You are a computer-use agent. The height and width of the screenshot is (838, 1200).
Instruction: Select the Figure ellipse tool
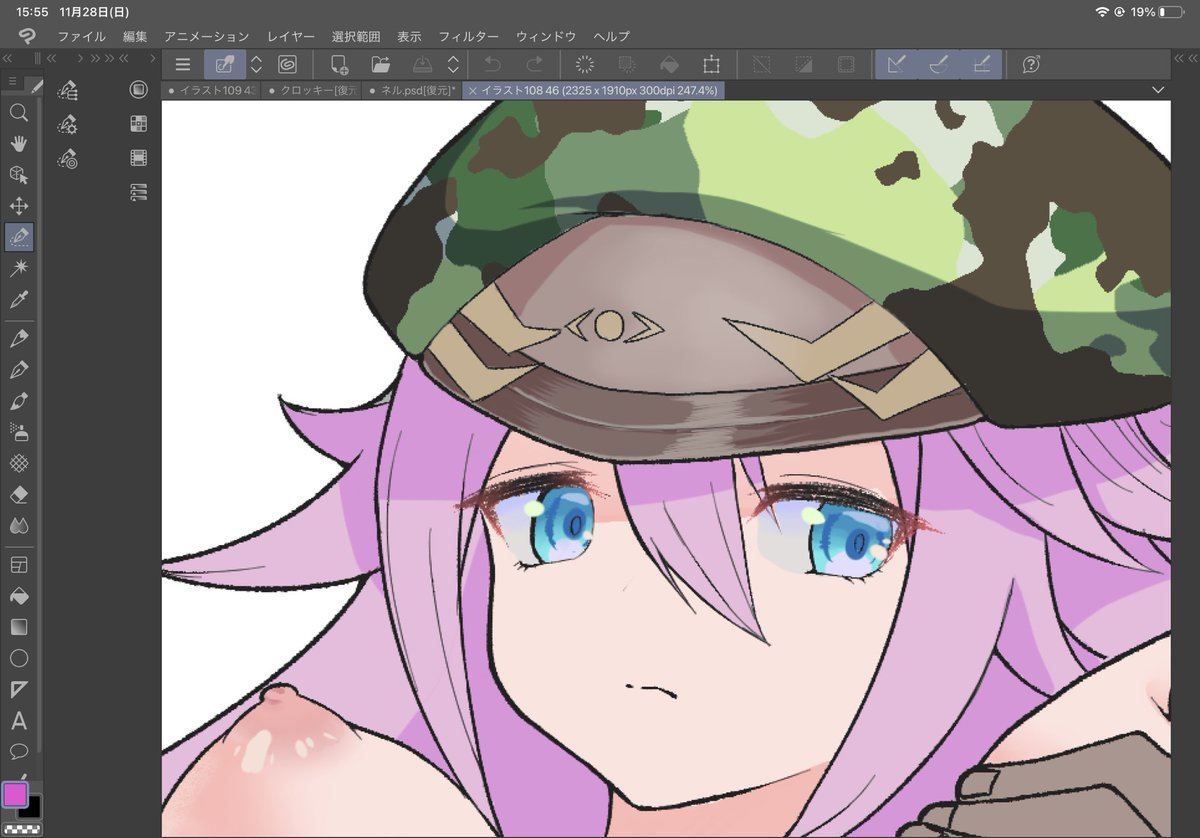pyautogui.click(x=19, y=658)
